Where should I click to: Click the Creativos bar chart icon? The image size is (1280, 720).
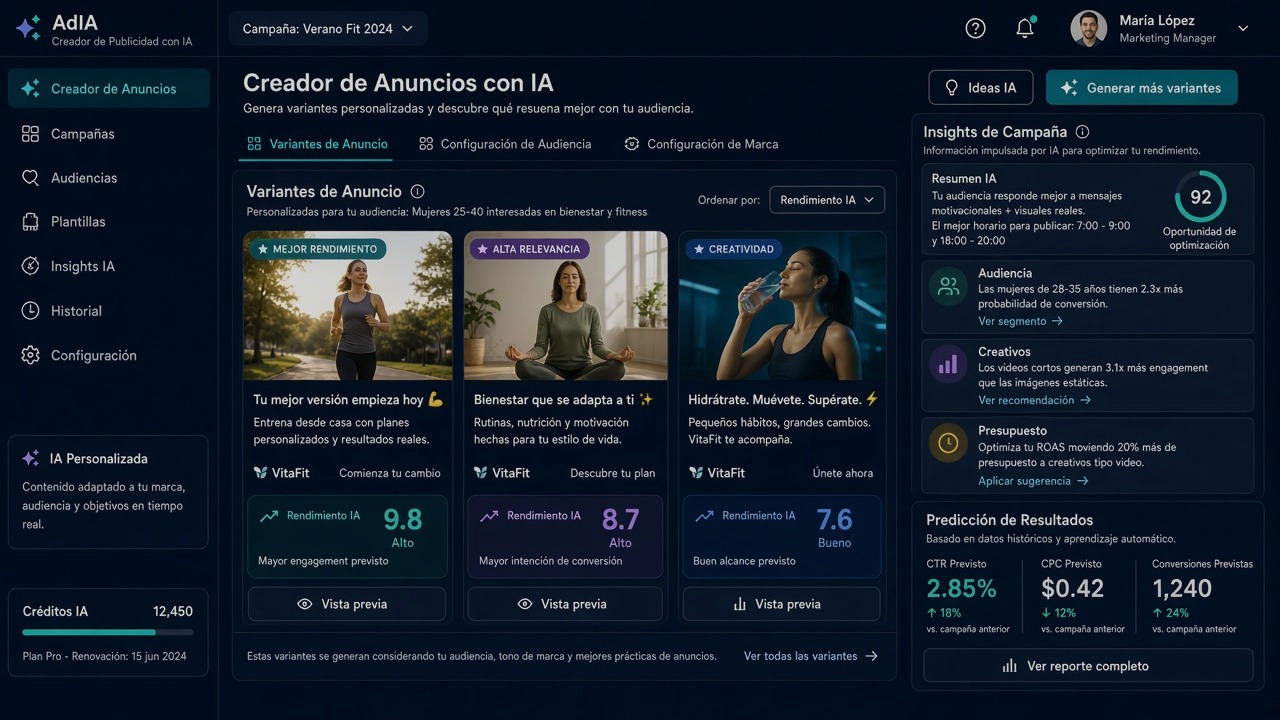pos(948,365)
